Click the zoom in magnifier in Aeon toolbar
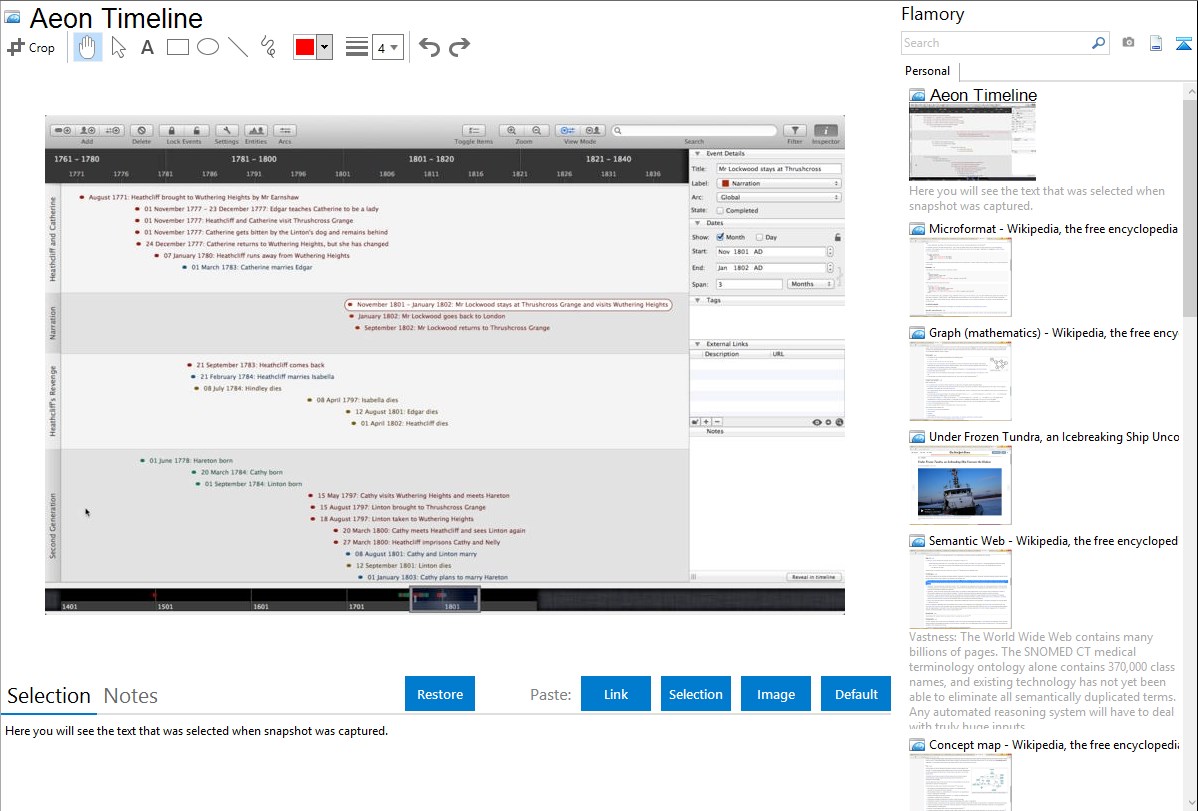This screenshot has width=1198, height=811. (511, 131)
